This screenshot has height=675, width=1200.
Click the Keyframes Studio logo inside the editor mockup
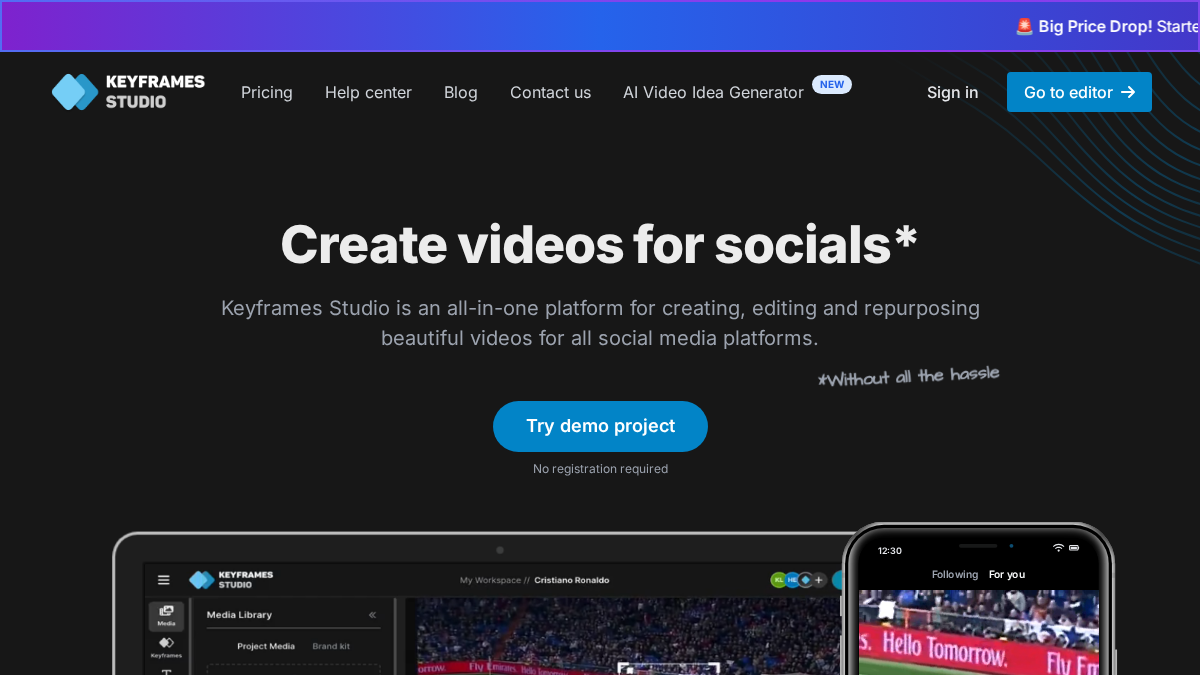tap(231, 580)
